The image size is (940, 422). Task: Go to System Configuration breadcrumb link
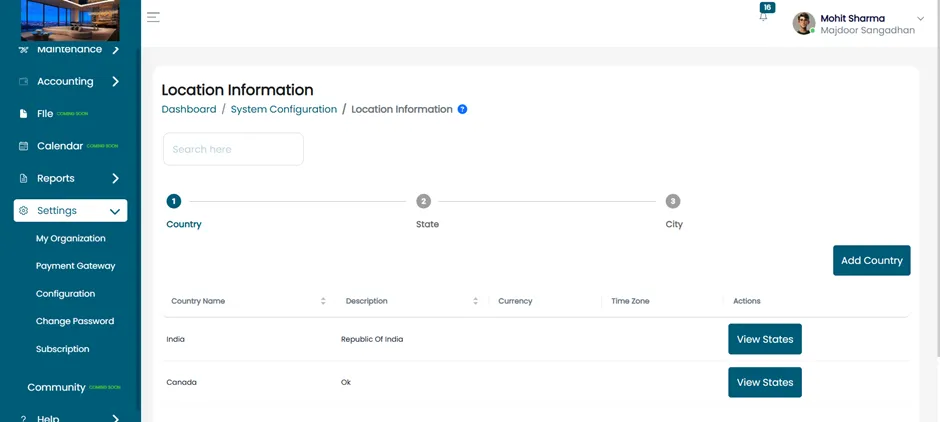point(284,109)
